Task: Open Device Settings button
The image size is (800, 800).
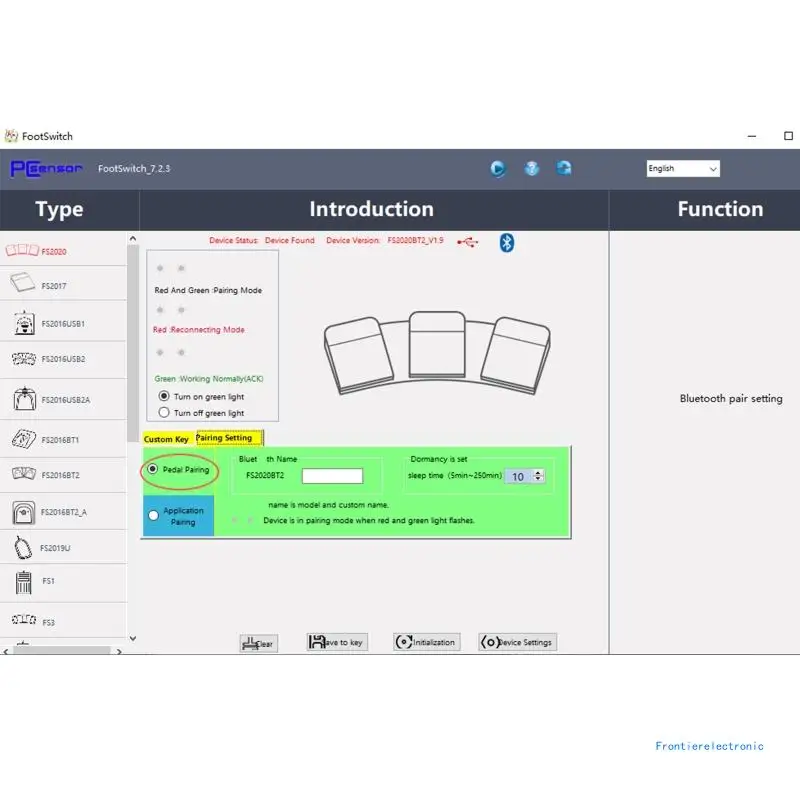Action: click(x=517, y=642)
